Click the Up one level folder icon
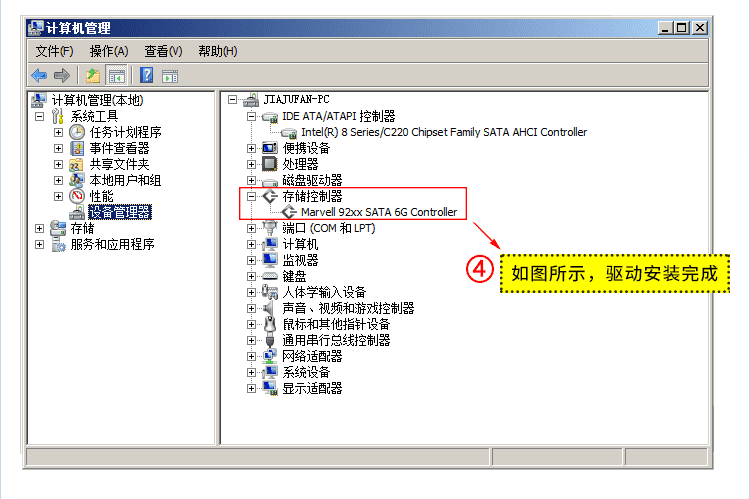Screen dimensions: 750x499 click(x=93, y=76)
